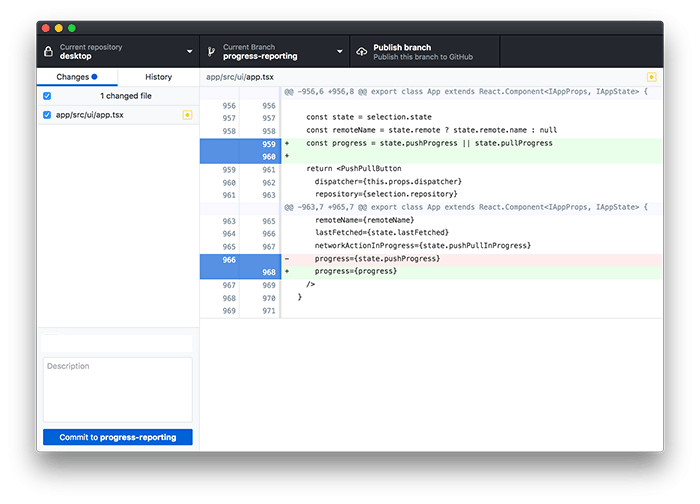The image size is (700, 504).
Task: Open the Current repository dropdown arrow
Action: 189,52
